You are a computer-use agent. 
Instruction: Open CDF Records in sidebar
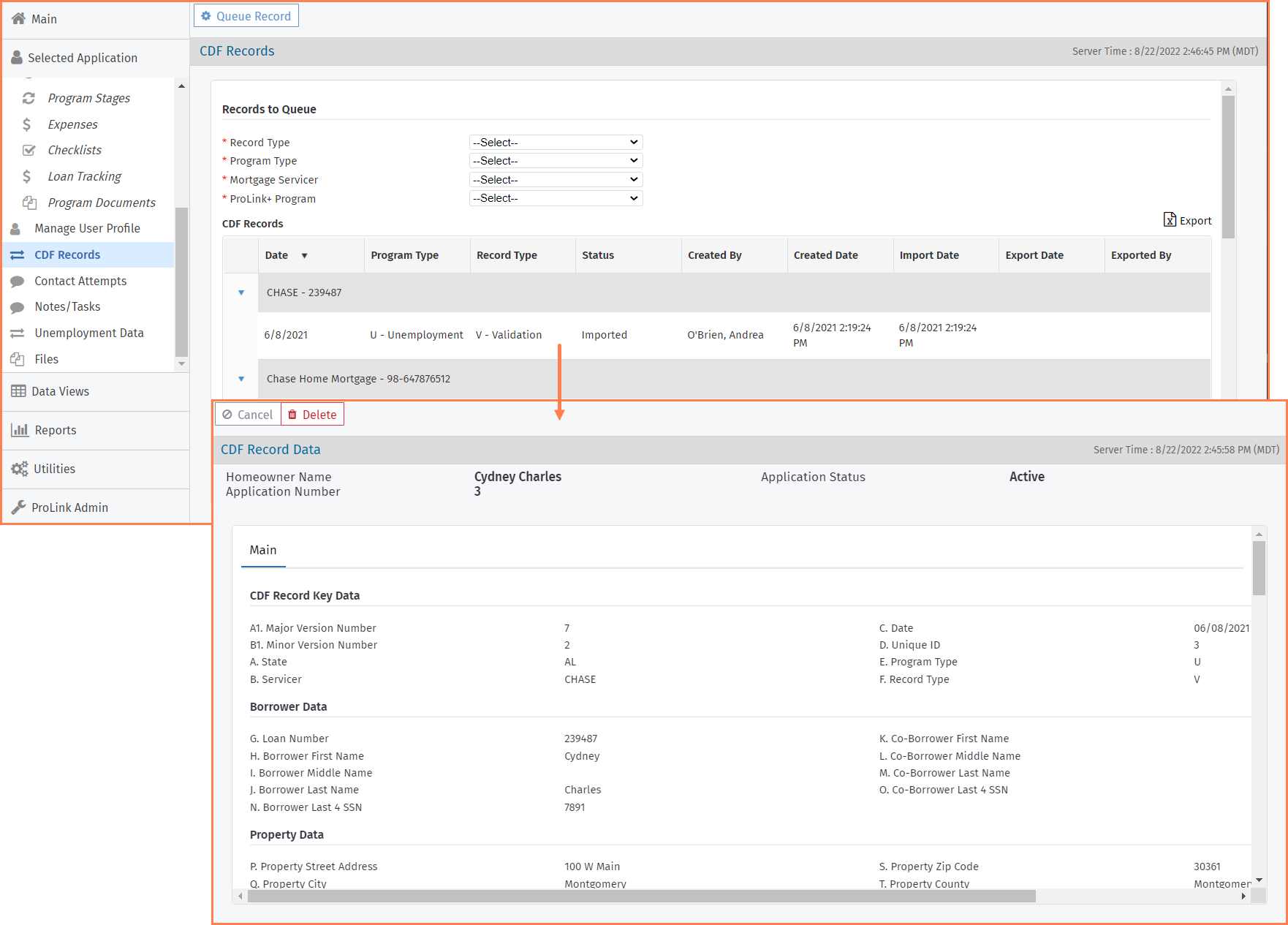click(67, 254)
